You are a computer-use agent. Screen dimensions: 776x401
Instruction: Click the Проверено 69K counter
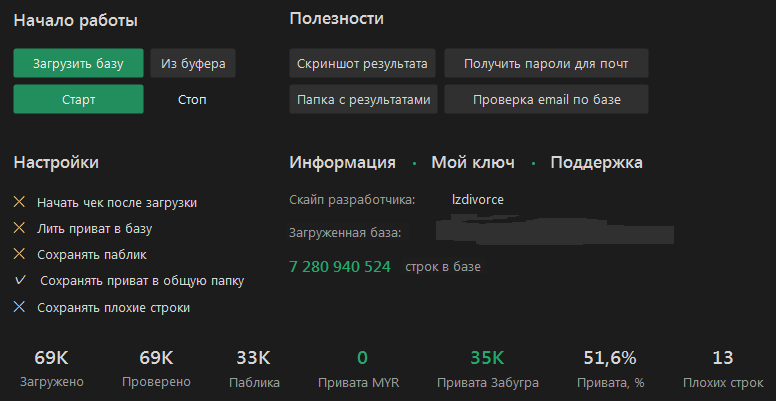point(156,369)
